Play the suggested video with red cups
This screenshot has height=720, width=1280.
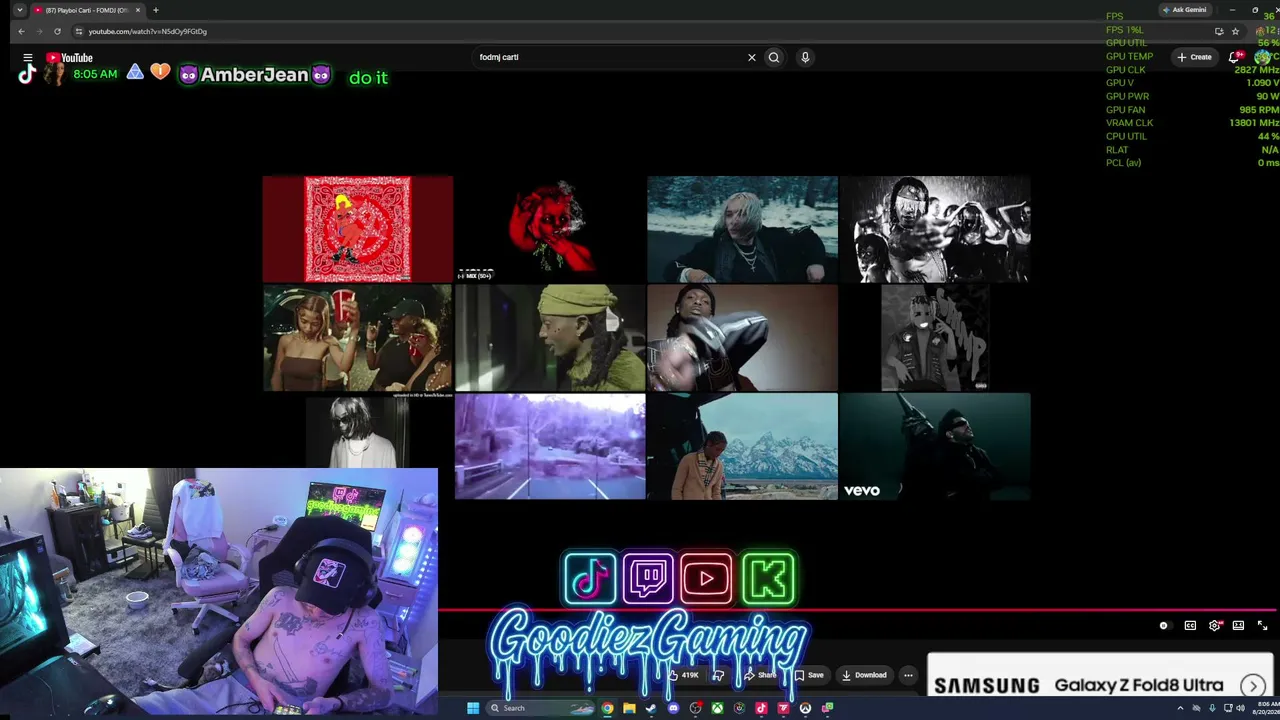357,338
